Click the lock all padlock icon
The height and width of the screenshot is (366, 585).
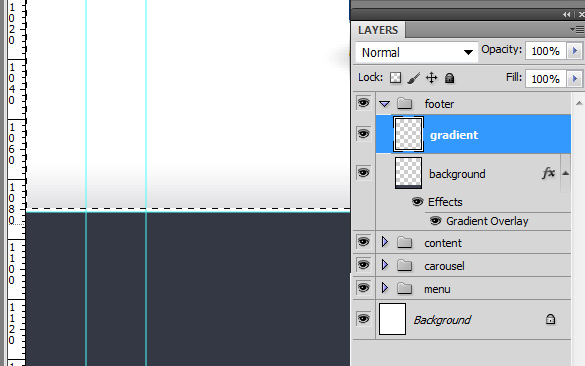coord(450,78)
